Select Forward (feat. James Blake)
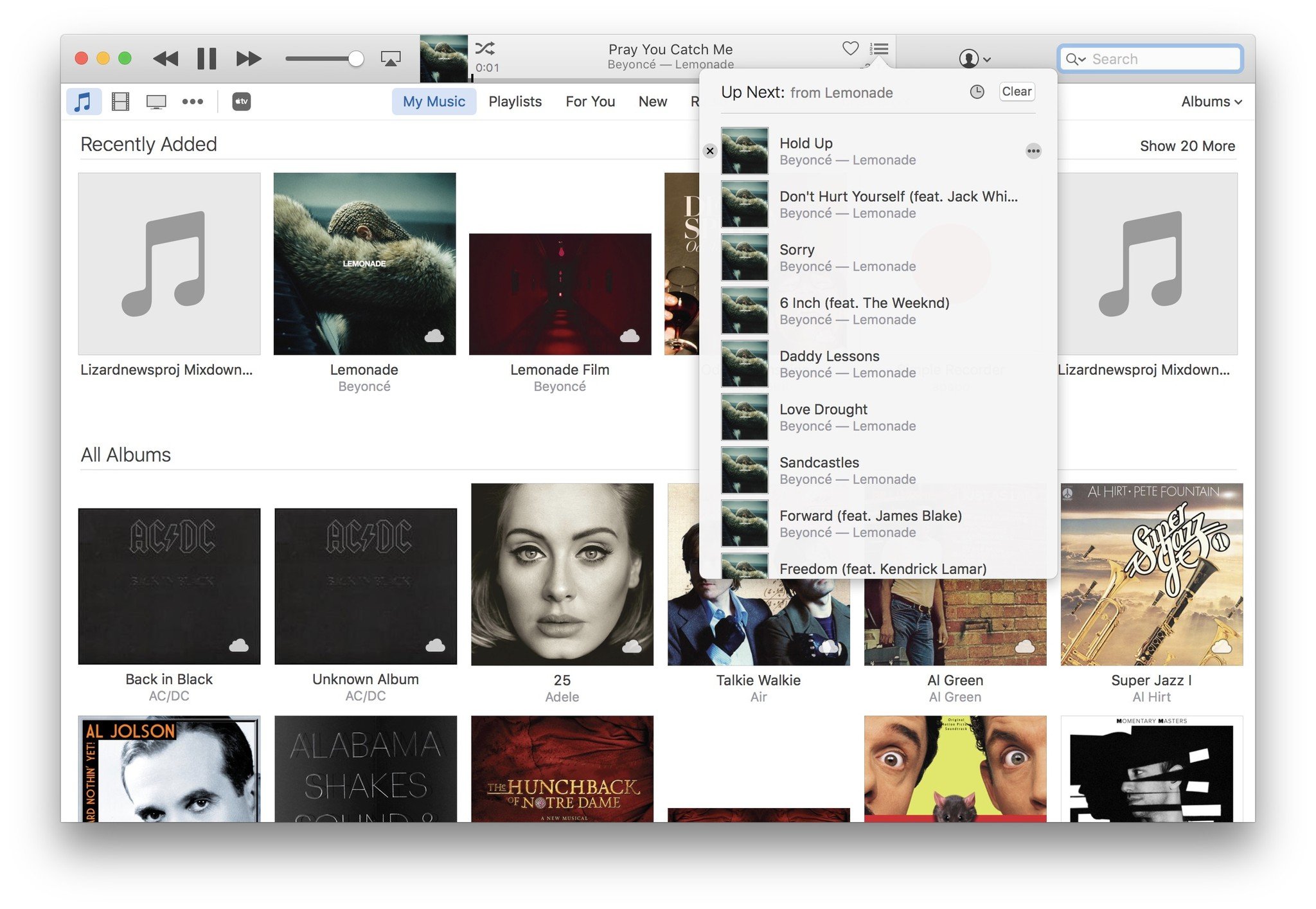 pos(878,524)
